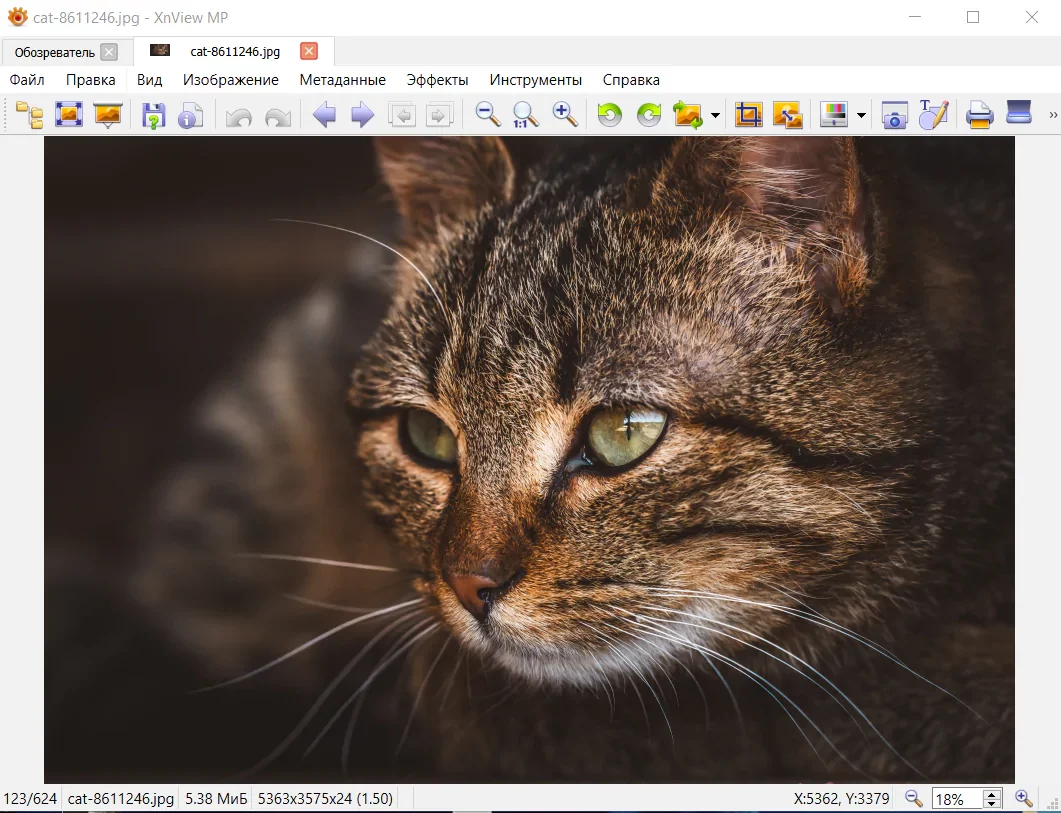Close the cat-8611246.jpg tab
This screenshot has width=1061, height=813.
pyautogui.click(x=309, y=51)
